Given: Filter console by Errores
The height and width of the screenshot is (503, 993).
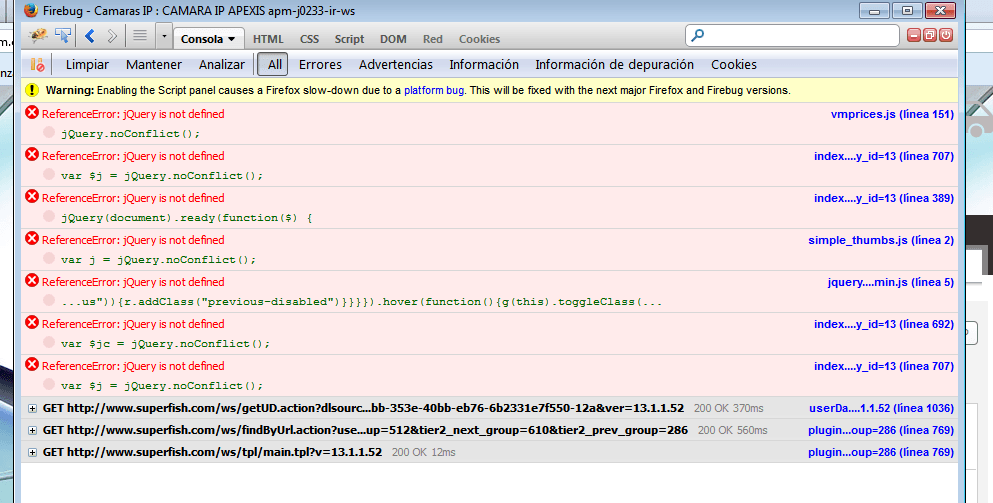Looking at the screenshot, I should point(320,65).
